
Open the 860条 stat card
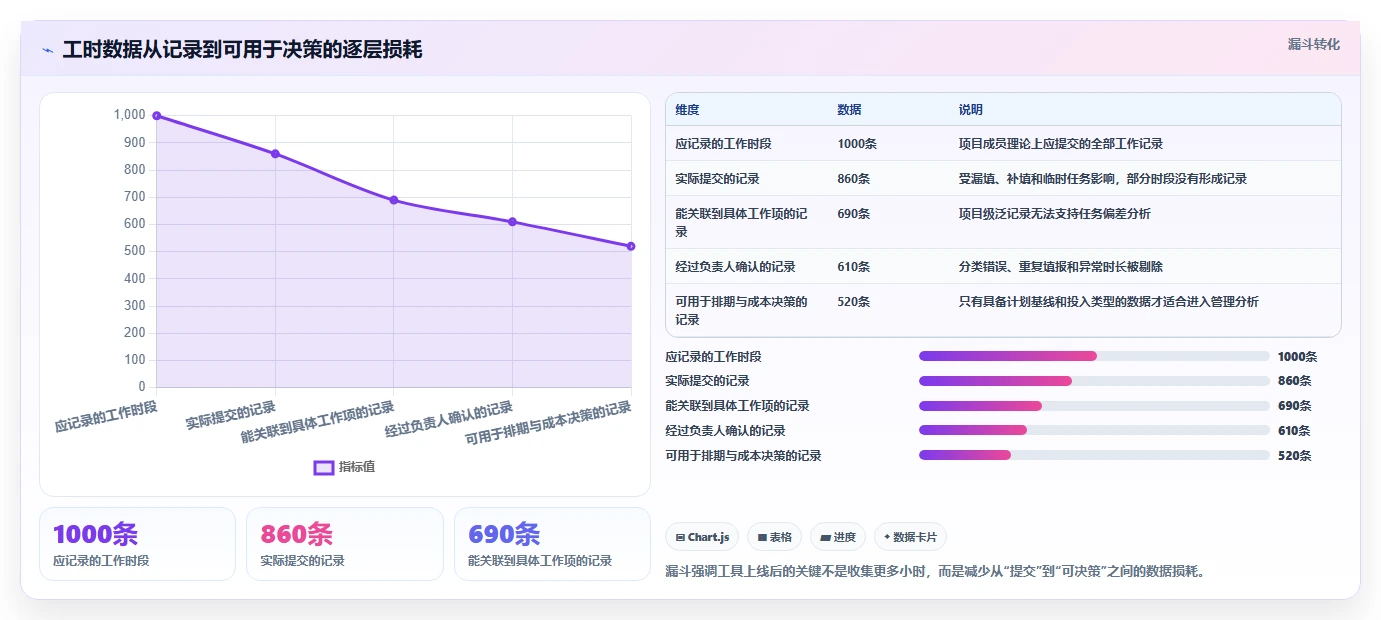click(x=344, y=544)
